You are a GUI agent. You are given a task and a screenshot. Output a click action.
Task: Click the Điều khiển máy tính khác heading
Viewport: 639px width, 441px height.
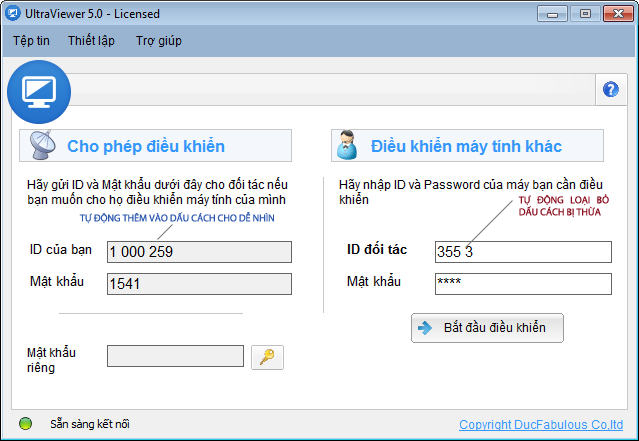466,146
